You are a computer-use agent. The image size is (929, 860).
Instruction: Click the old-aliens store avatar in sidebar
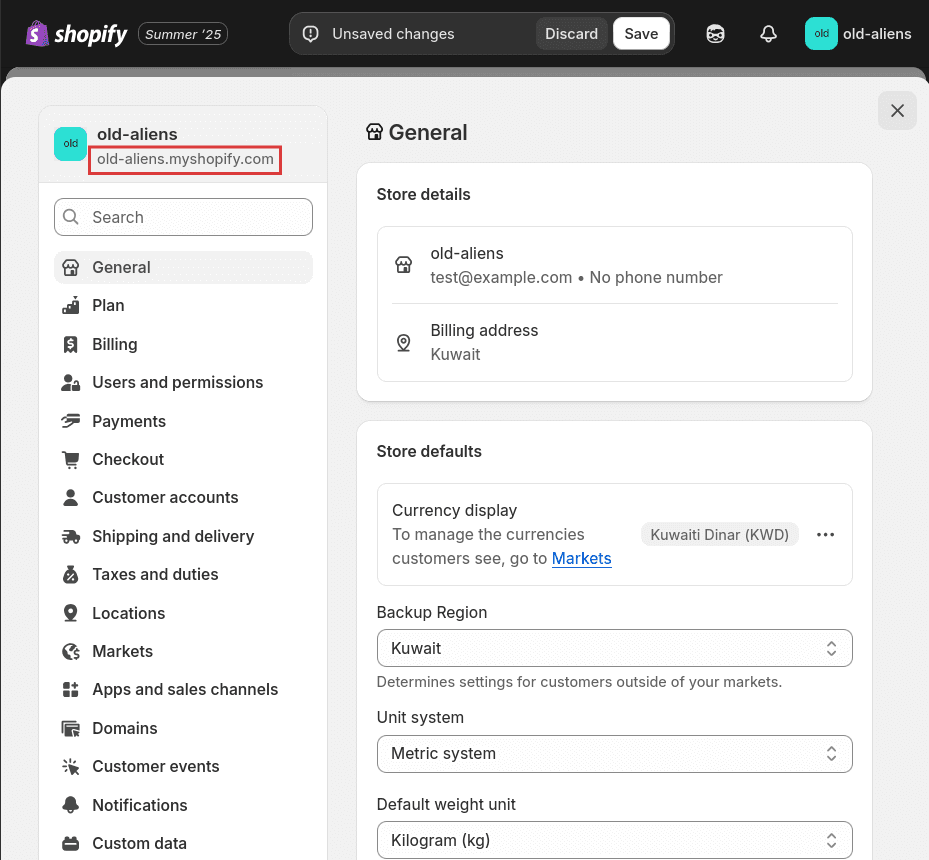click(x=71, y=144)
